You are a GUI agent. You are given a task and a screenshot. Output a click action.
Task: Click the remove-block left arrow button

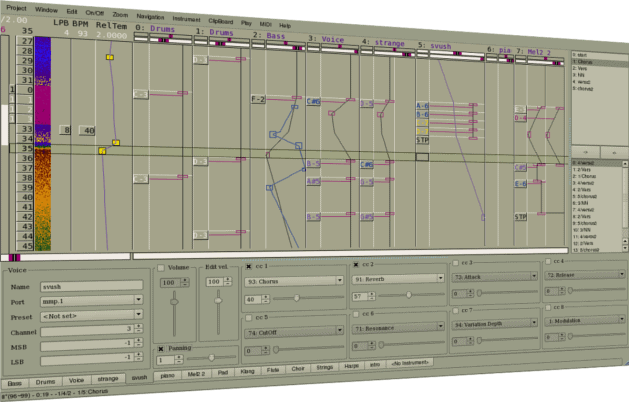pos(614,152)
